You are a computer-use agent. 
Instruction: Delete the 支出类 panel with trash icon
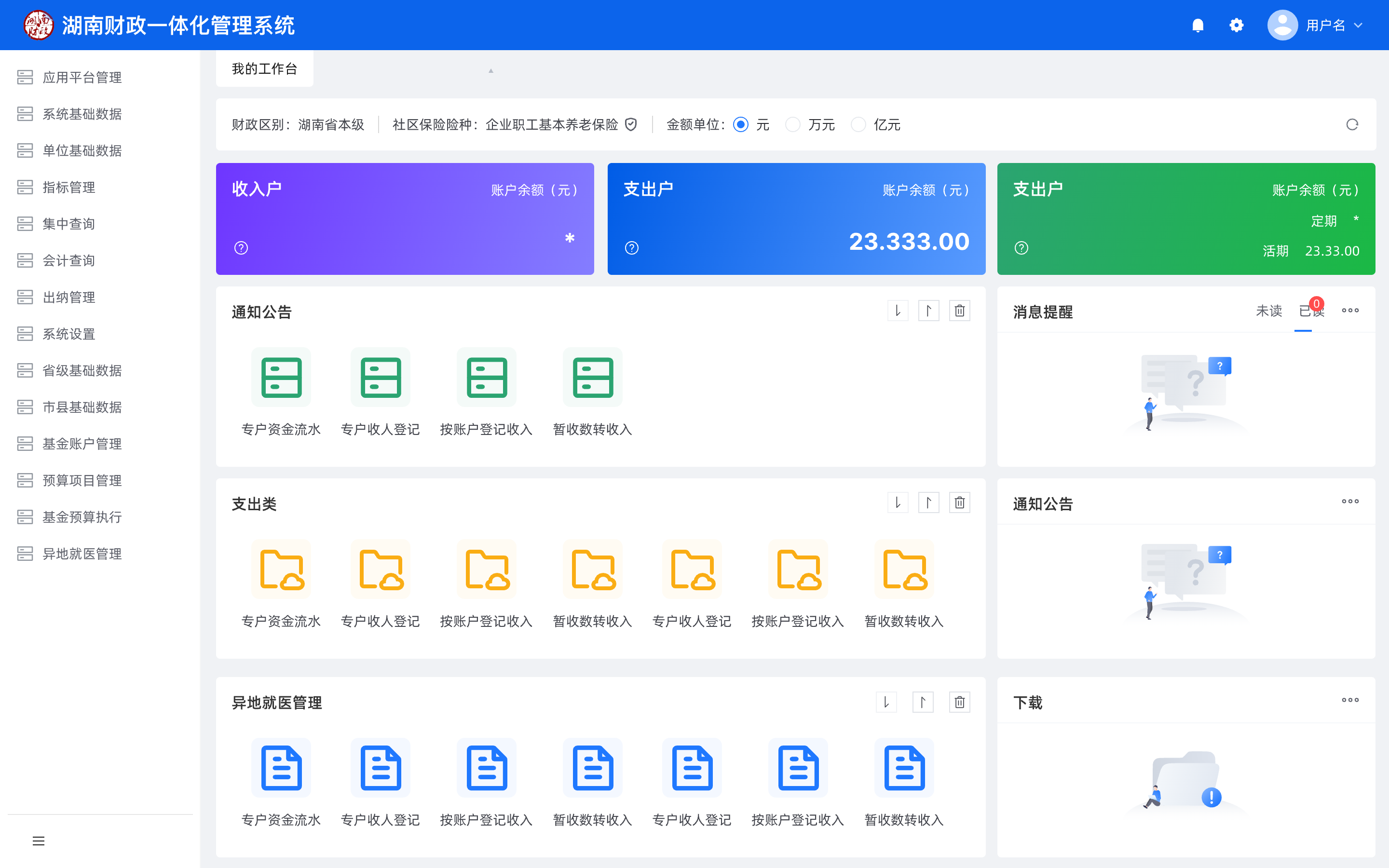[959, 503]
